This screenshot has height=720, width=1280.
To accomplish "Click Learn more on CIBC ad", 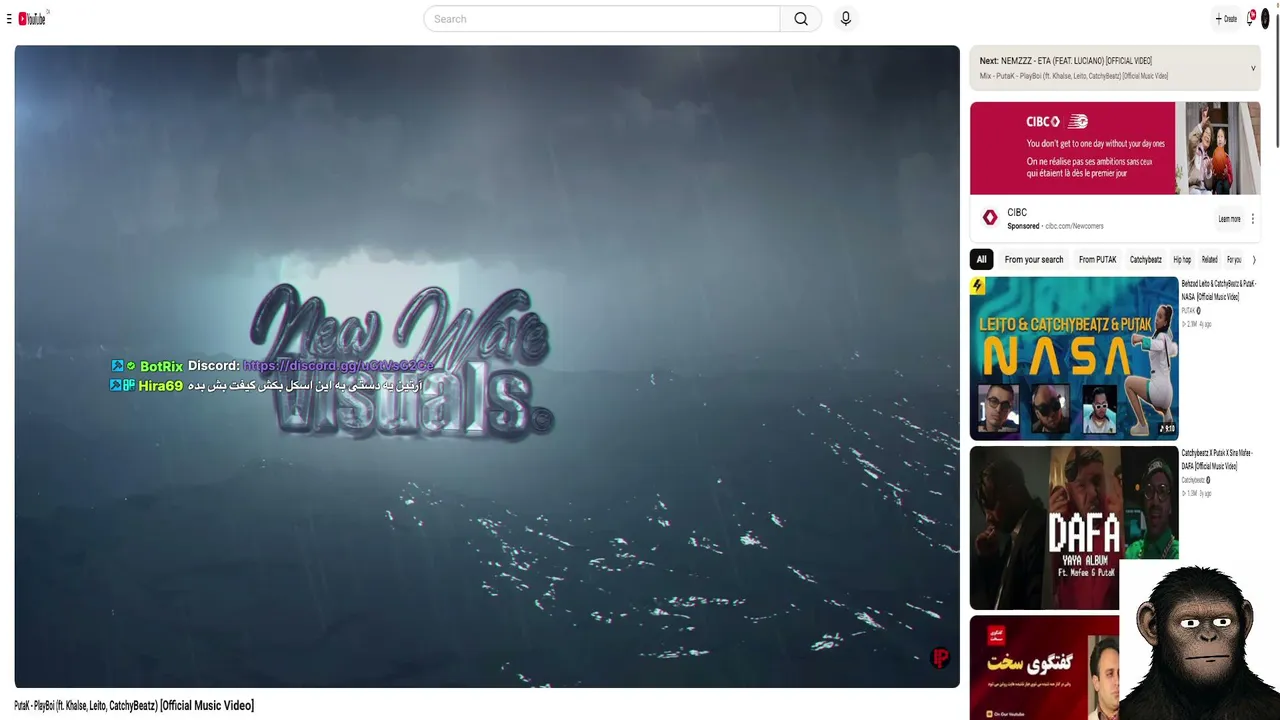I will 1229,219.
